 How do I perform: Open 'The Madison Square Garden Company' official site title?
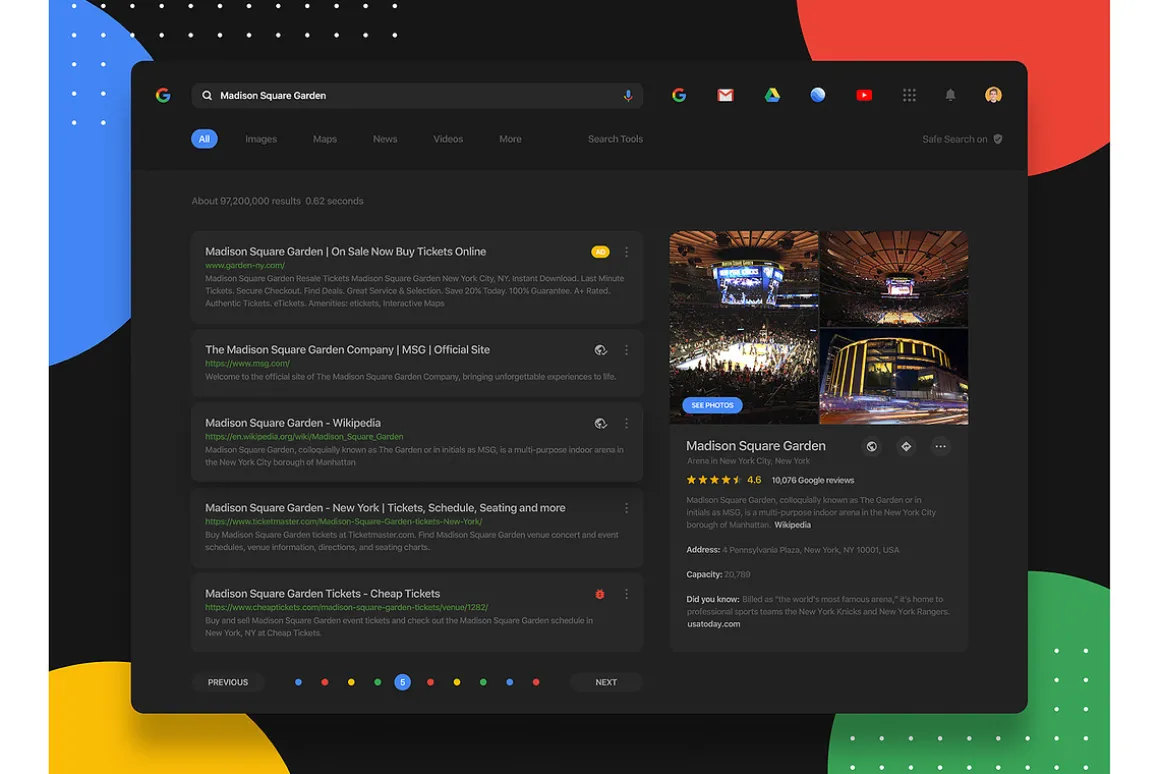(x=347, y=350)
